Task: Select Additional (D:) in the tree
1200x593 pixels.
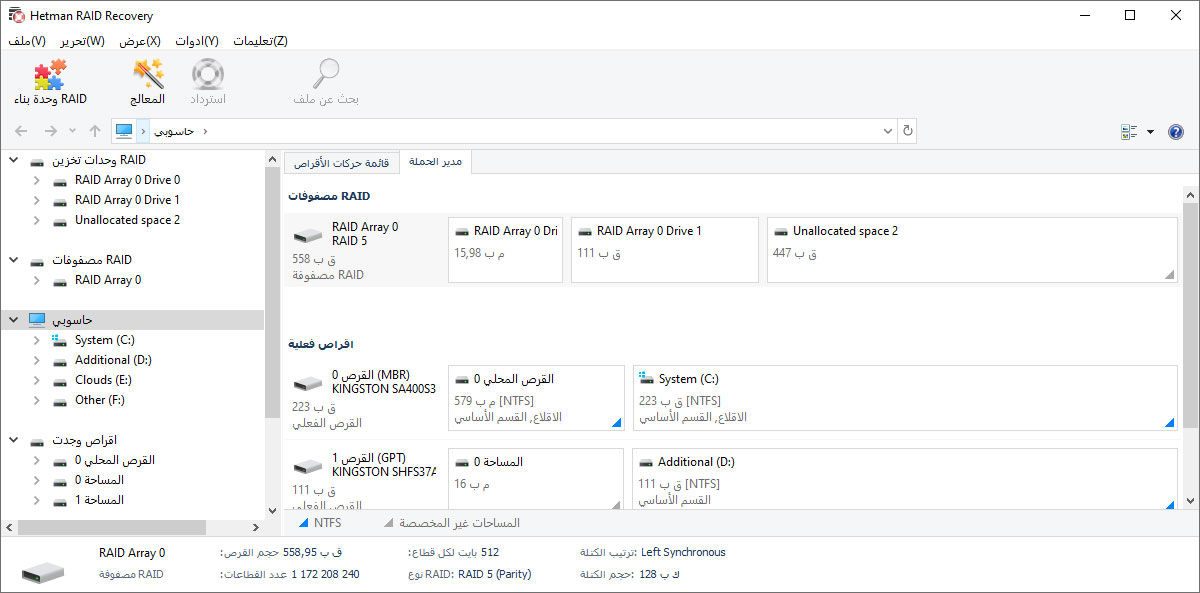Action: (113, 360)
